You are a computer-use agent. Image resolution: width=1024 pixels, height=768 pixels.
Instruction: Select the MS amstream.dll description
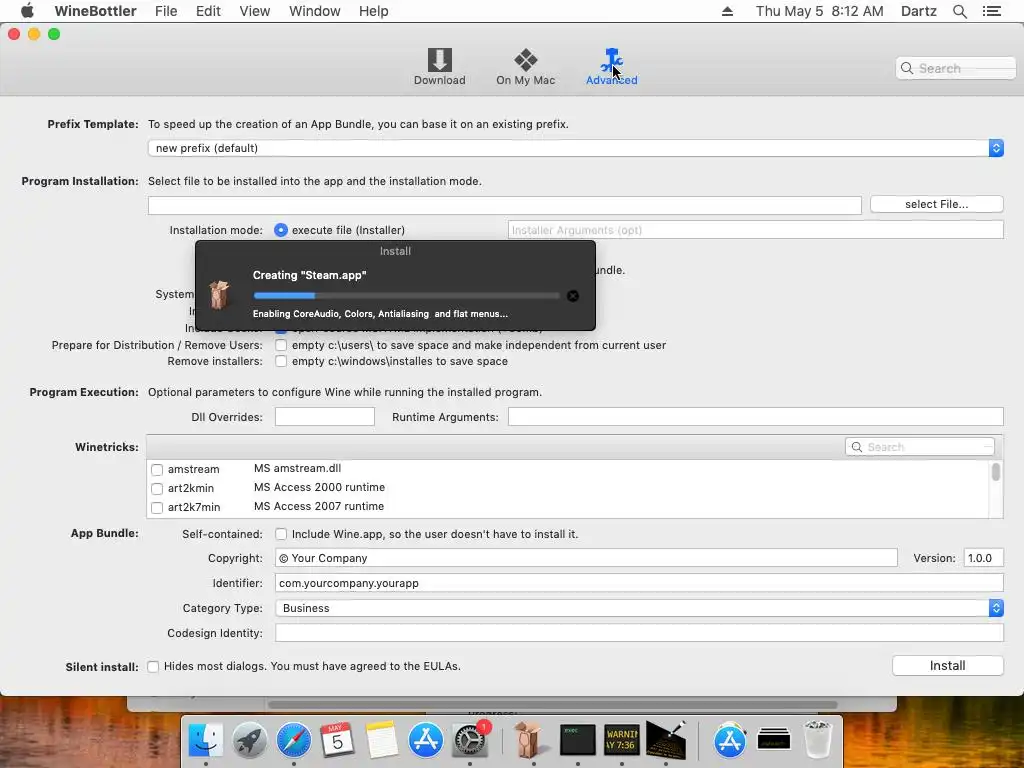tap(297, 468)
